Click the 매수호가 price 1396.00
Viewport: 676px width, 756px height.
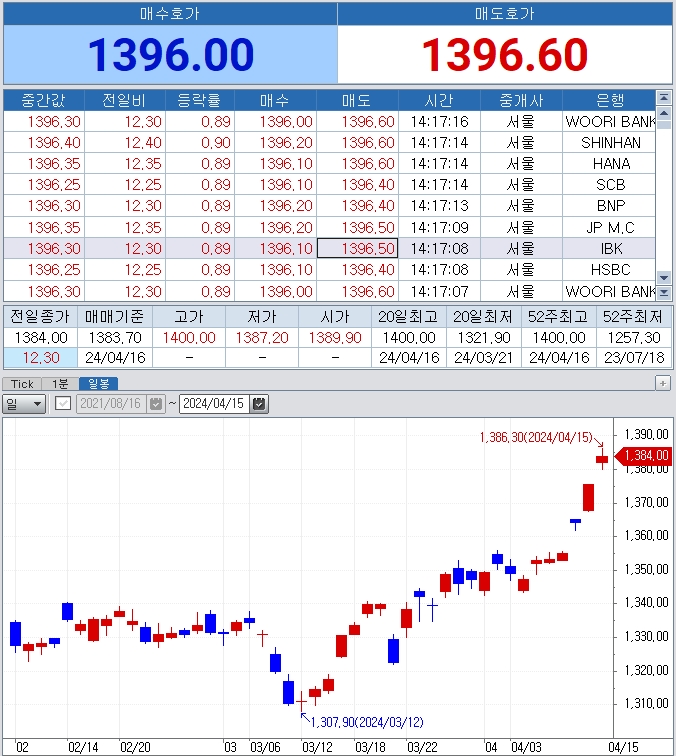pos(169,54)
